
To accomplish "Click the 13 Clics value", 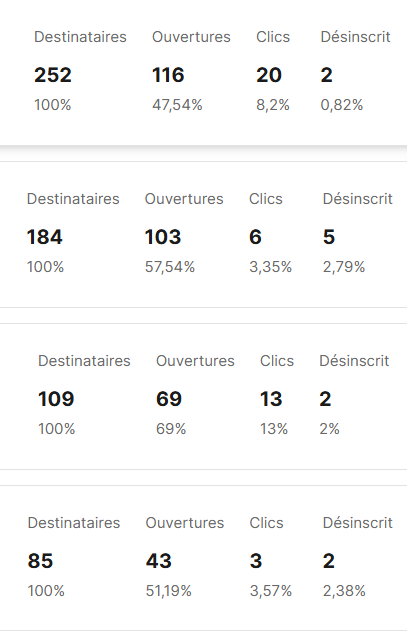I will tap(271, 399).
